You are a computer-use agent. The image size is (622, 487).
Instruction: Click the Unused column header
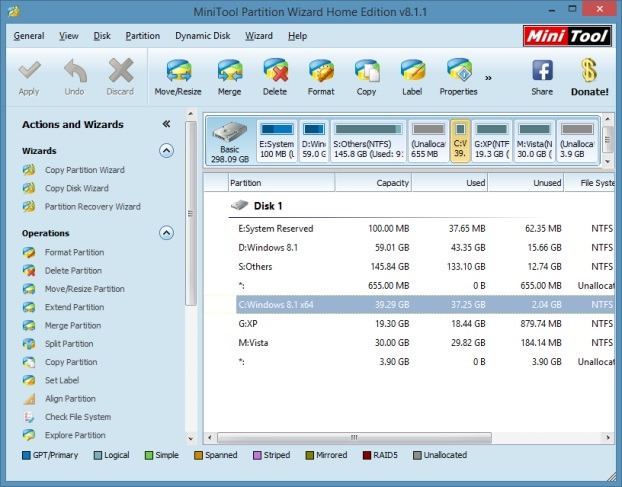click(x=526, y=183)
